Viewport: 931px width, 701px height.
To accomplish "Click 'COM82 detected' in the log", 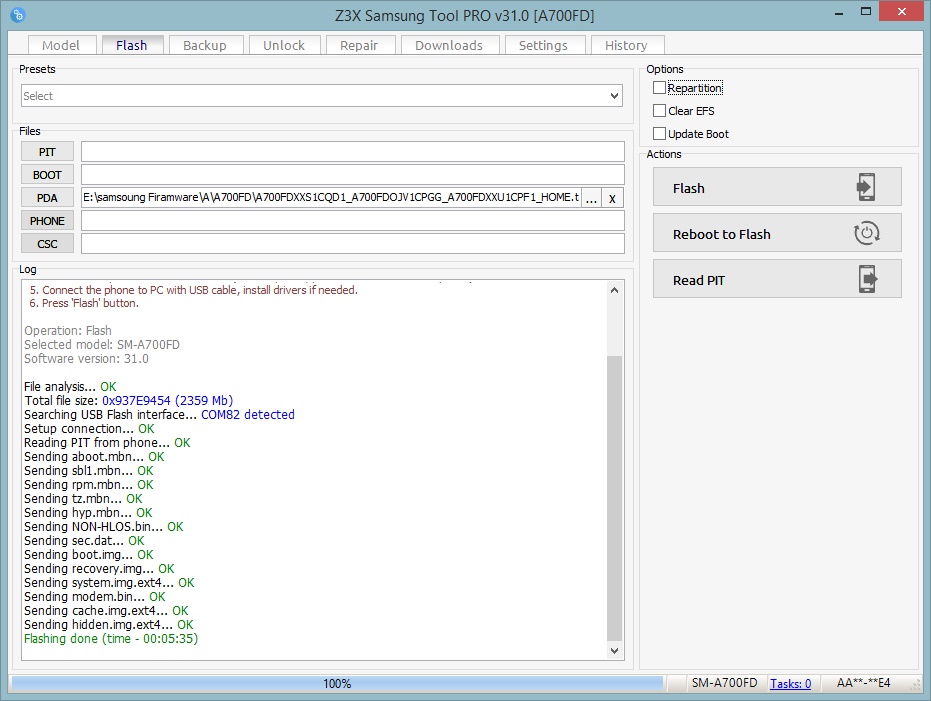I will pyautogui.click(x=248, y=414).
